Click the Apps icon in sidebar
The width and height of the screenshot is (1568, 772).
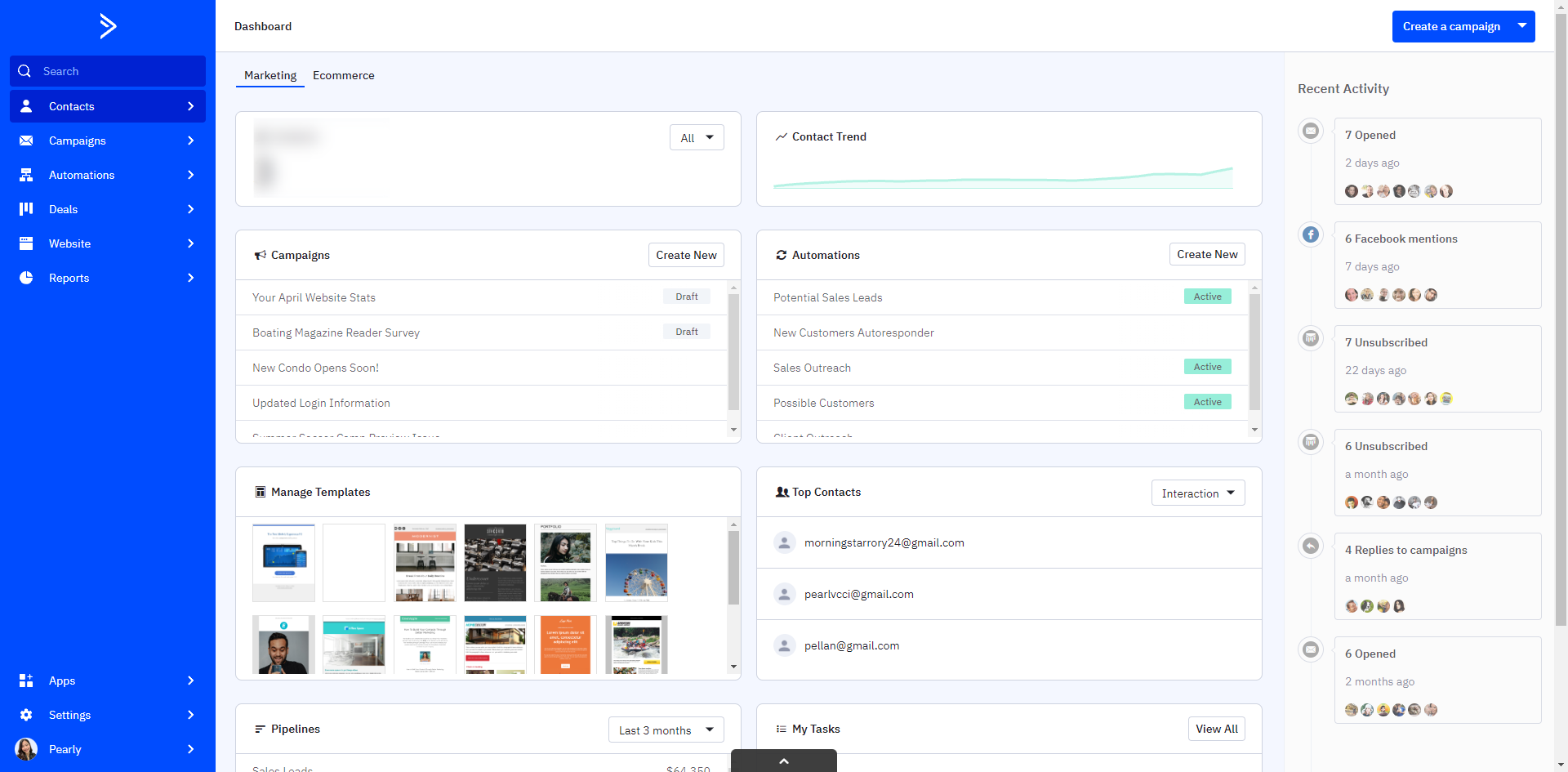coord(26,681)
